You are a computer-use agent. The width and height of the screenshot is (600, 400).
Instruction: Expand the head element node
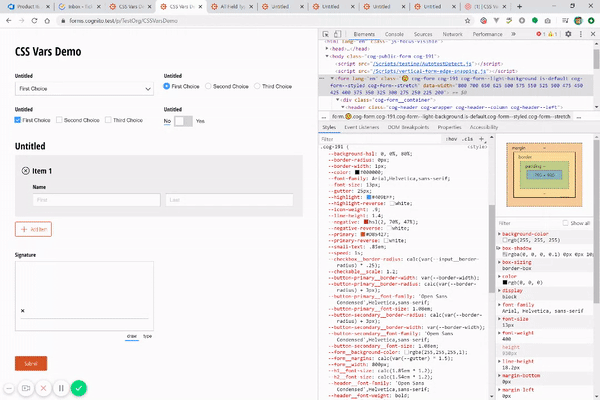(327, 49)
